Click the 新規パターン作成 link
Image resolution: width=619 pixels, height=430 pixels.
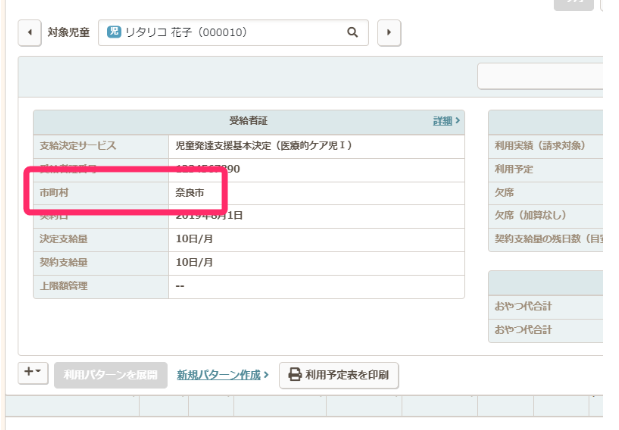(222, 375)
